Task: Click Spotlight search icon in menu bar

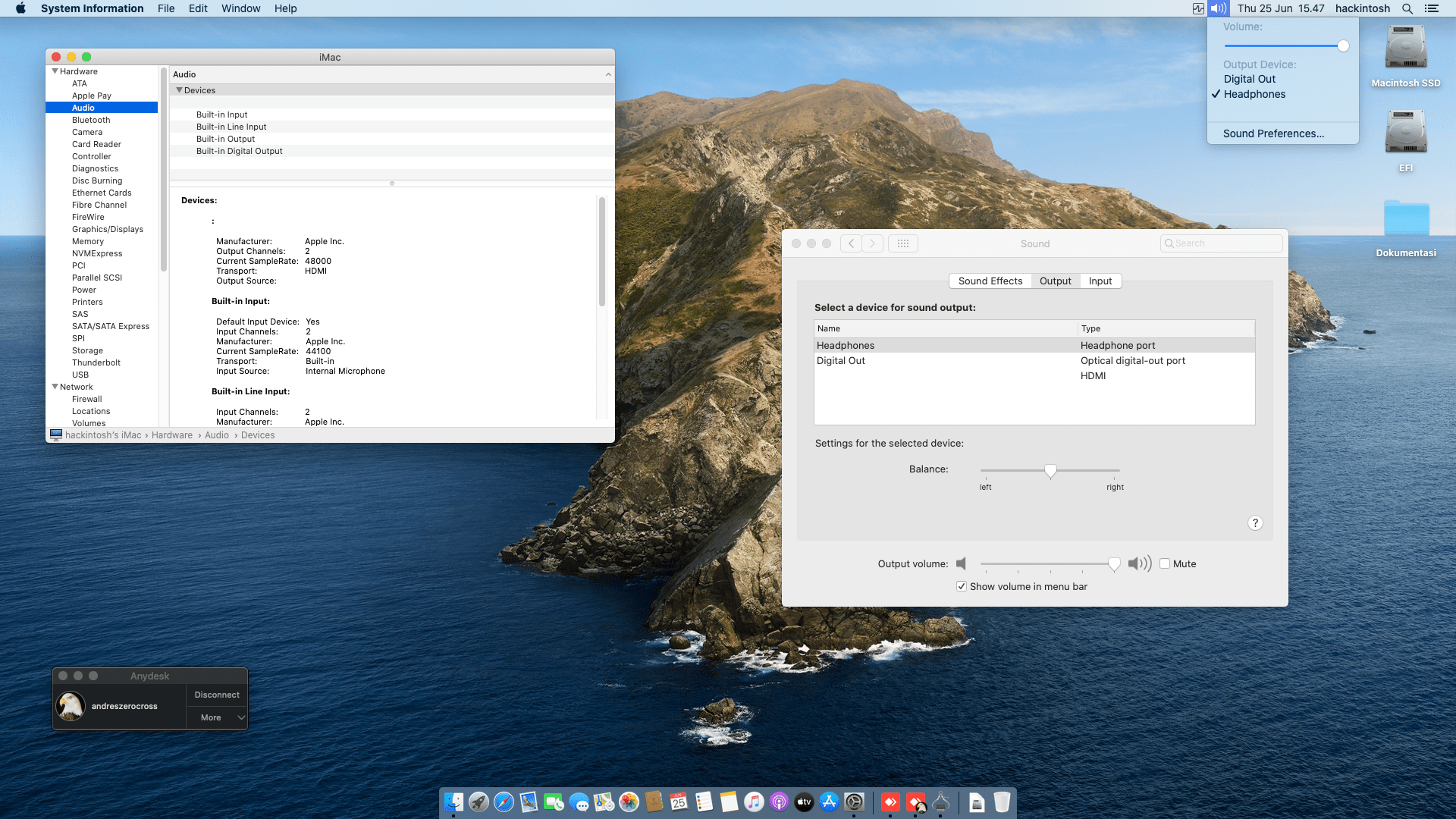Action: (x=1407, y=8)
